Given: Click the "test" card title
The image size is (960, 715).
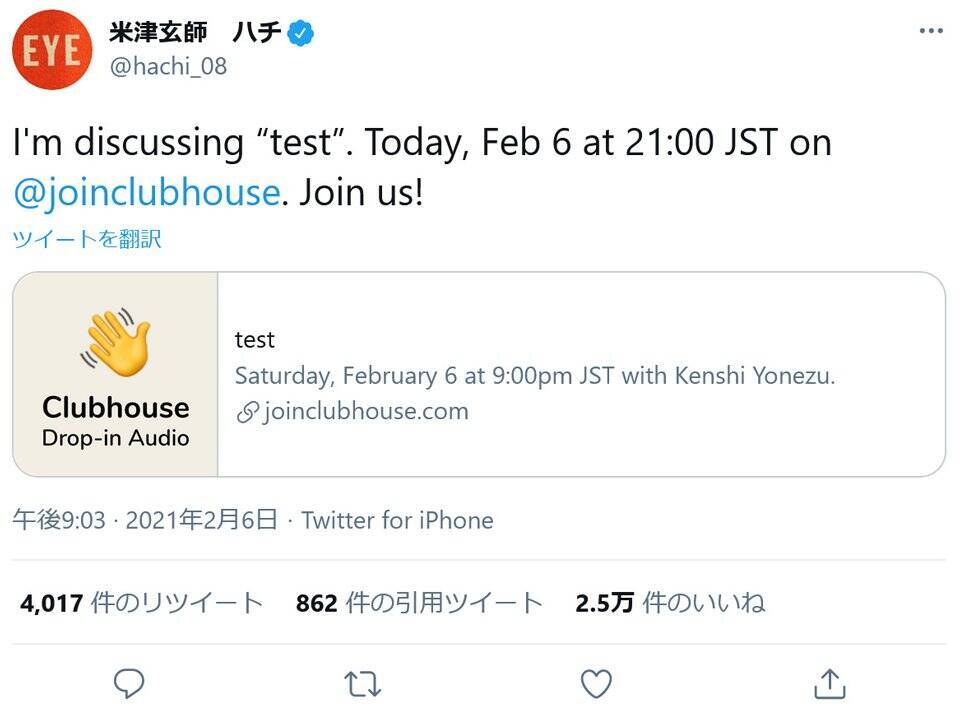Looking at the screenshot, I should tap(255, 340).
